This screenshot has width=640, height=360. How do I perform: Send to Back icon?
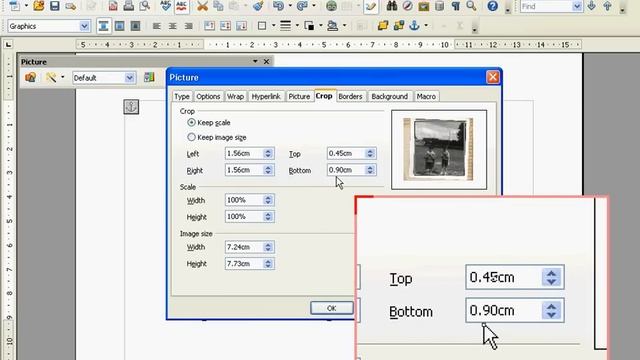(399, 26)
